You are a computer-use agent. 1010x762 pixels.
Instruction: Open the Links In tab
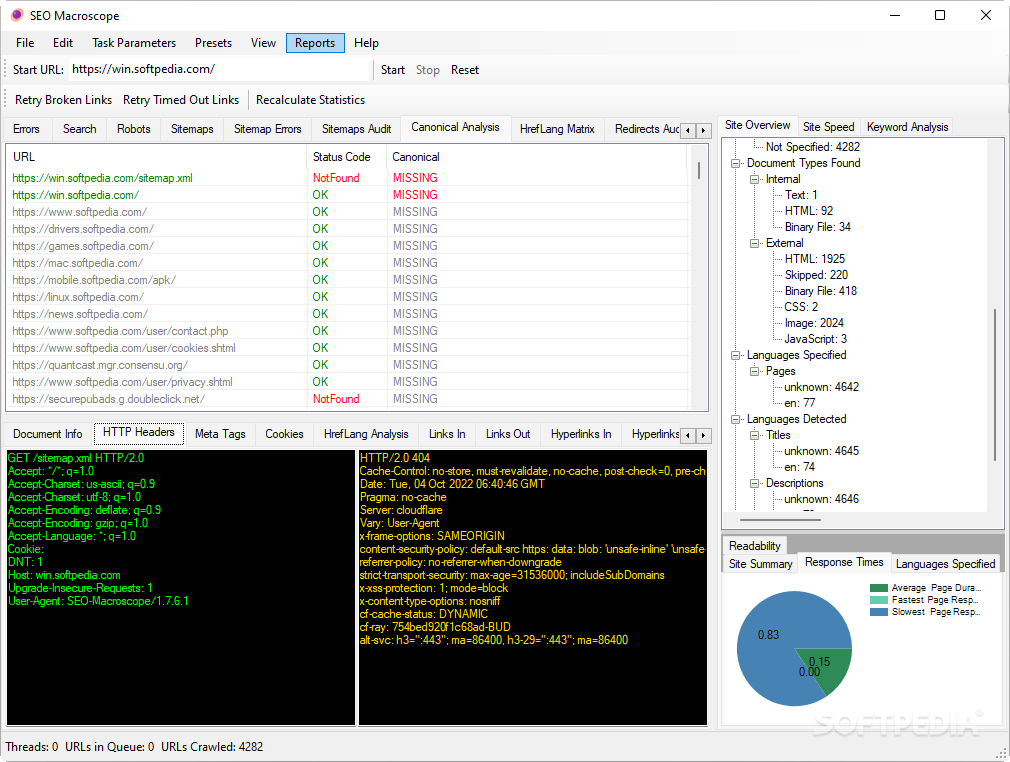(x=447, y=434)
